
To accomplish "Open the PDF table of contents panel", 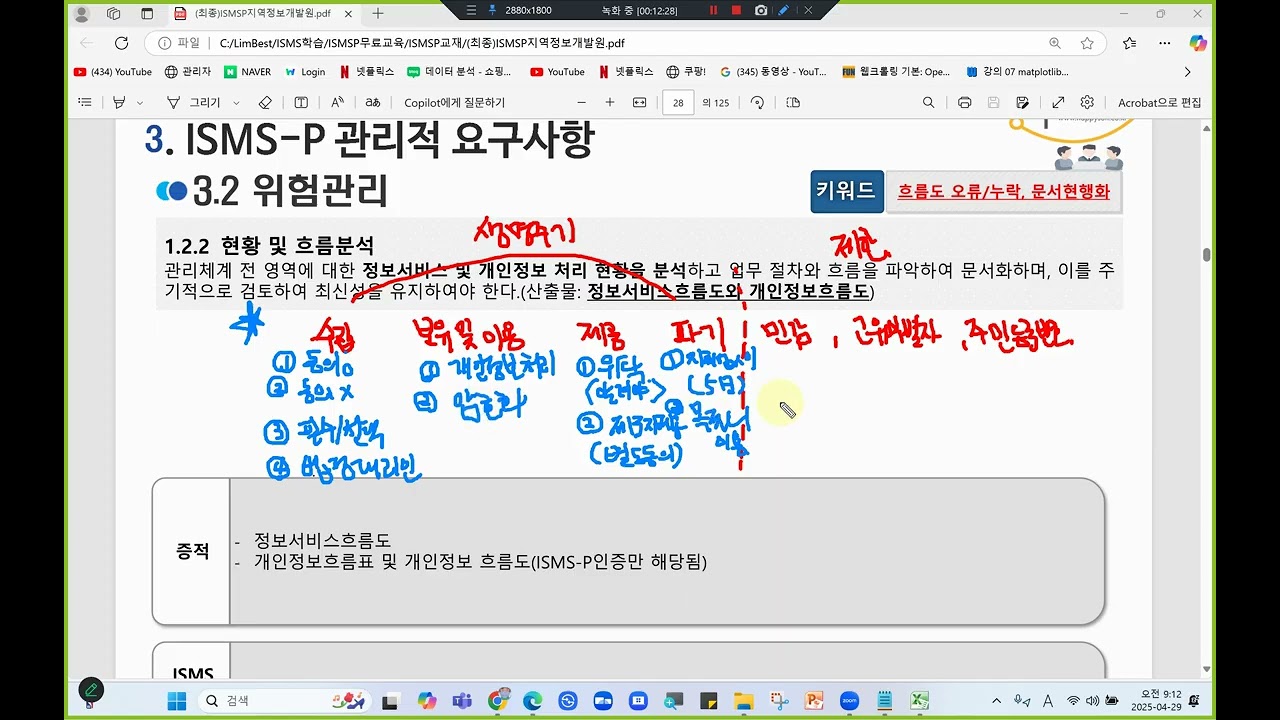I will coord(85,102).
